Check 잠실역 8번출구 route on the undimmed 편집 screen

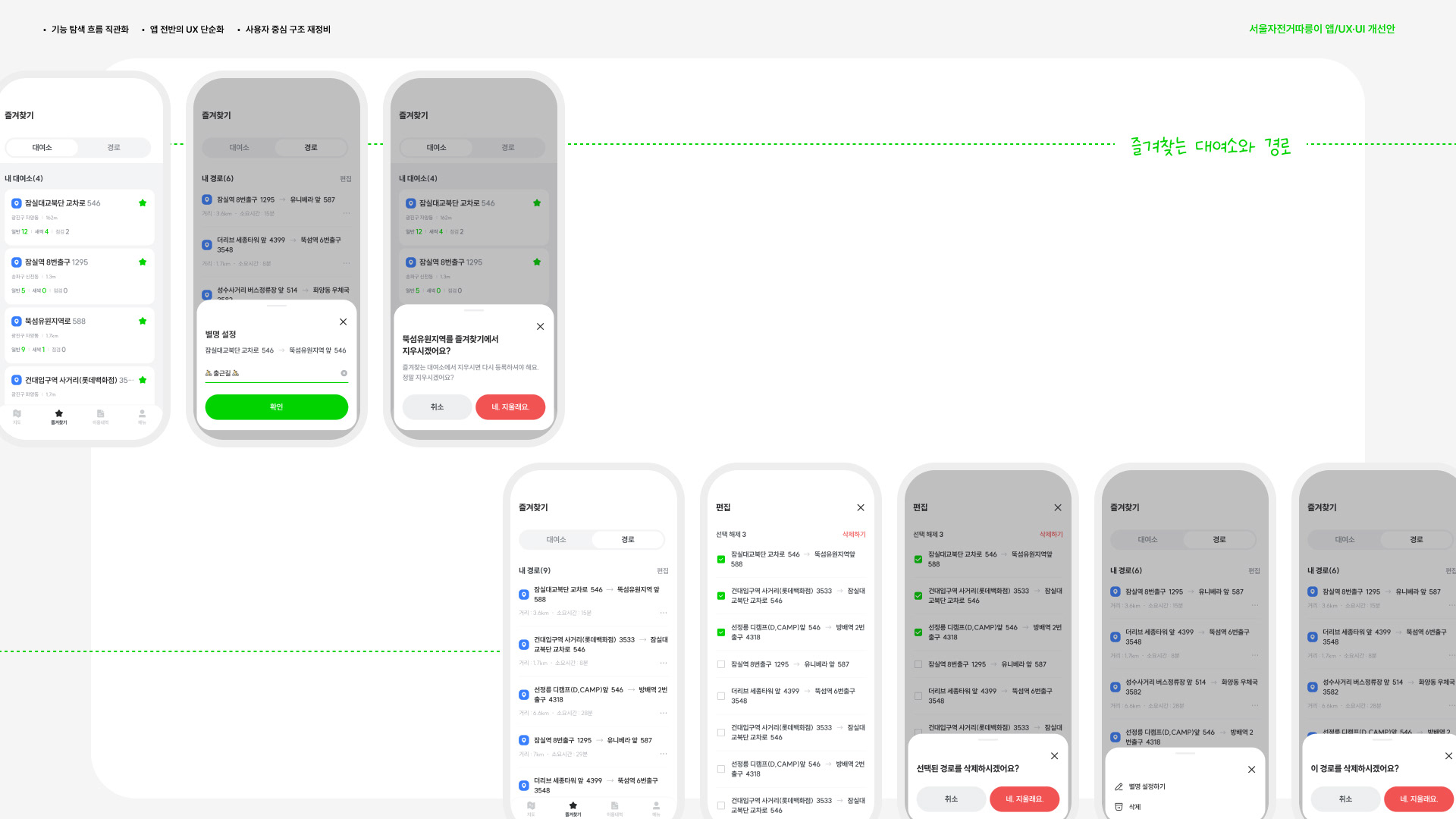(721, 664)
